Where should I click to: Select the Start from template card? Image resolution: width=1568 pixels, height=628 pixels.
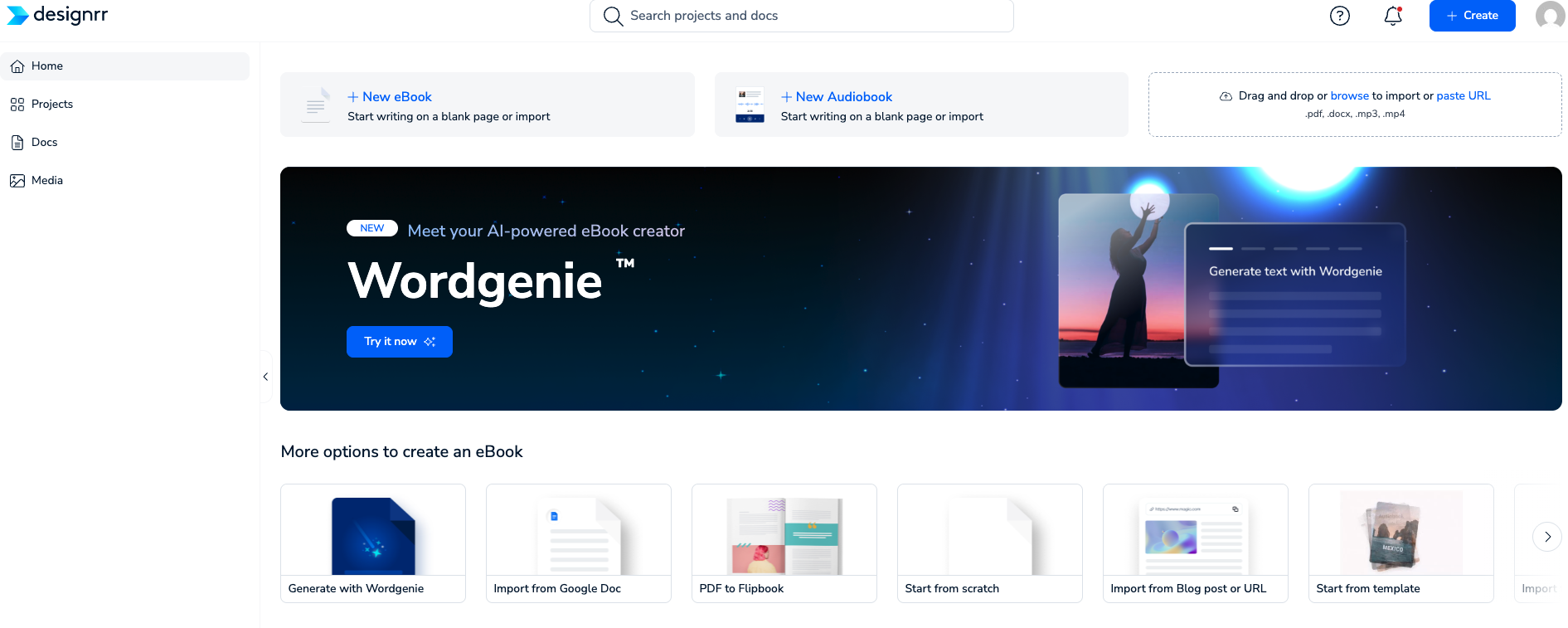(x=1401, y=543)
